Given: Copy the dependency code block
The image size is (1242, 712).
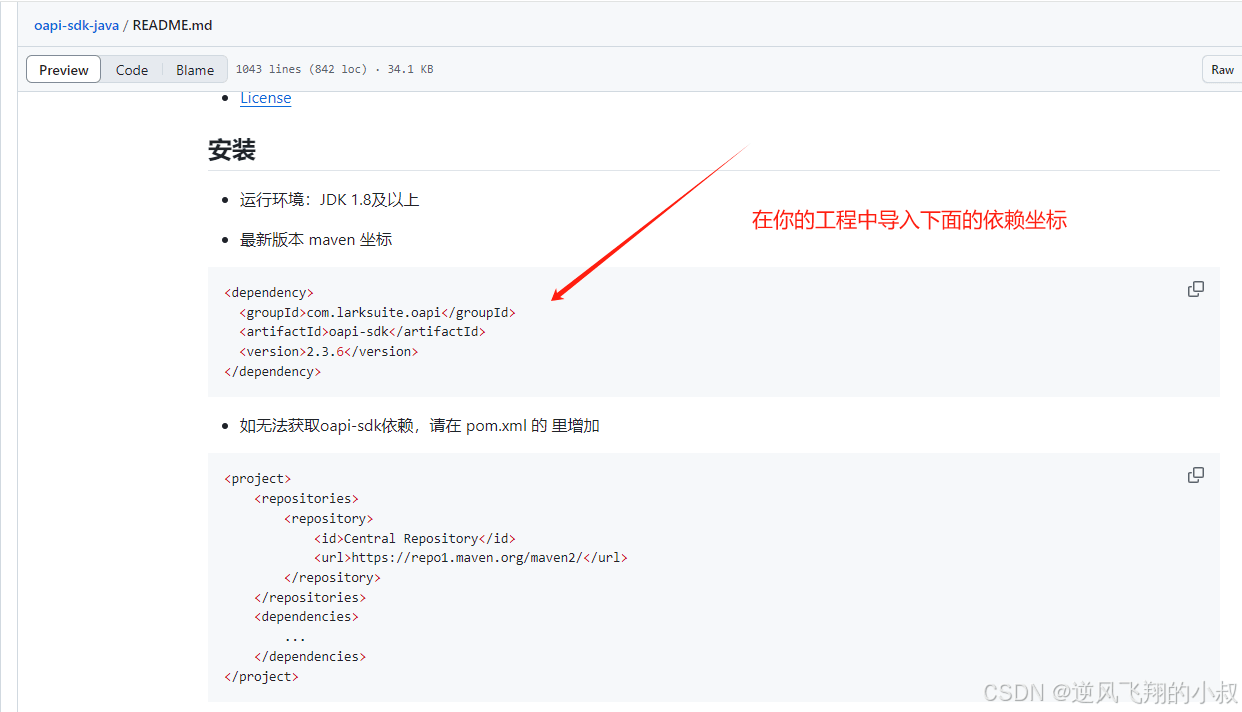Looking at the screenshot, I should coord(1195,289).
